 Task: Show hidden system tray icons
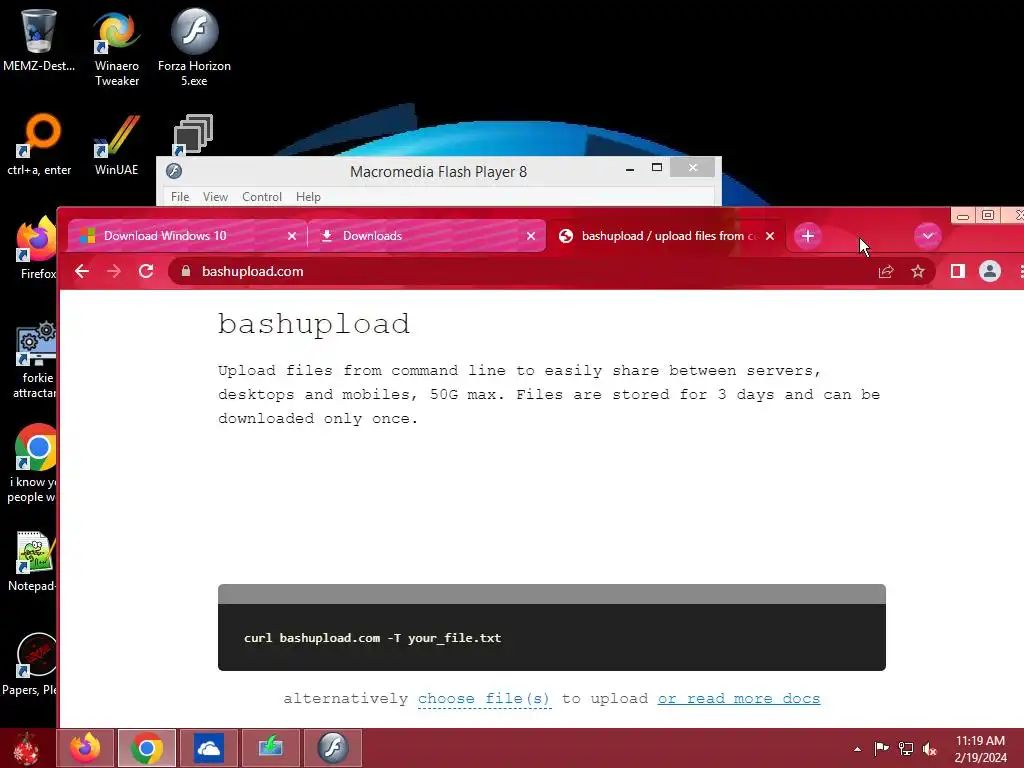coord(857,749)
